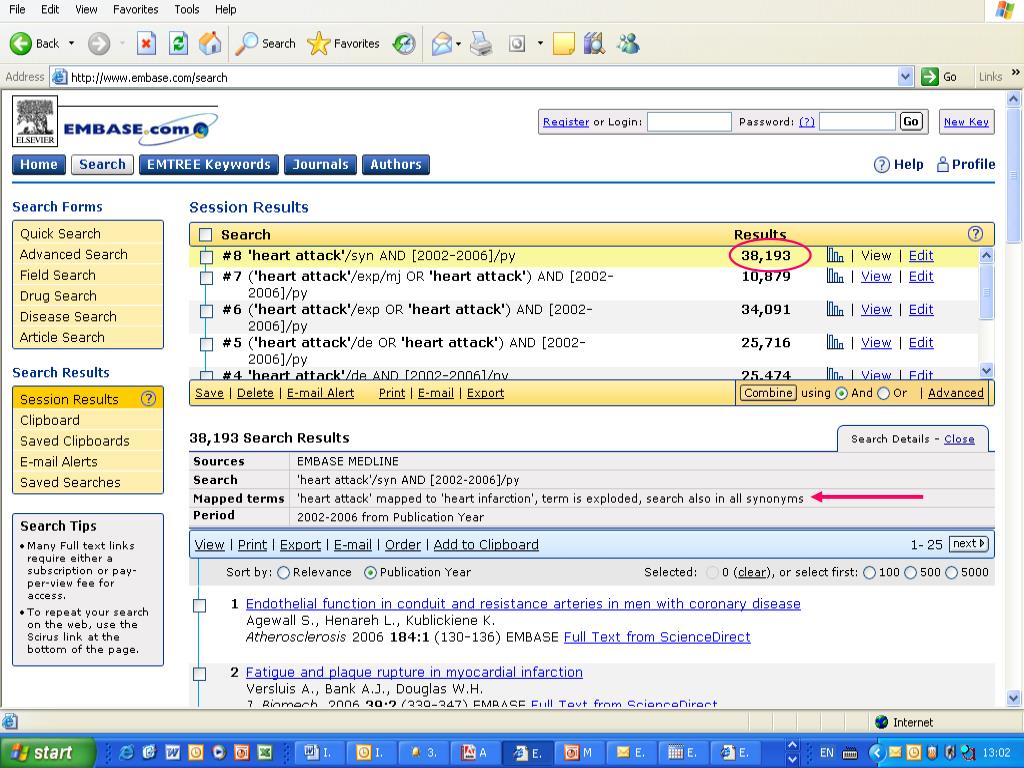This screenshot has height=768, width=1024.
Task: Click the Edit link for search #8
Action: click(x=921, y=255)
